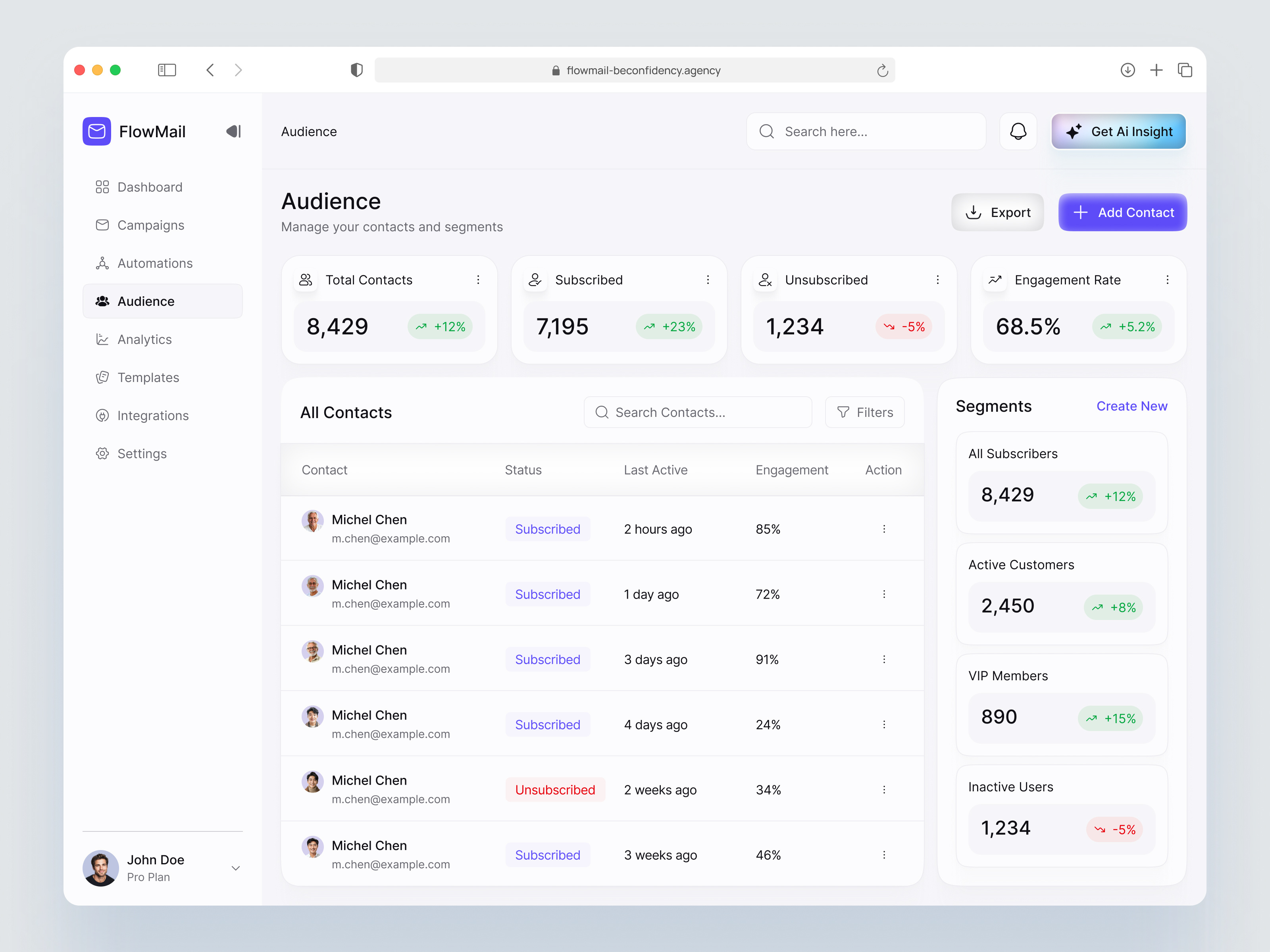
Task: Click the +23% growth badge
Action: click(669, 326)
